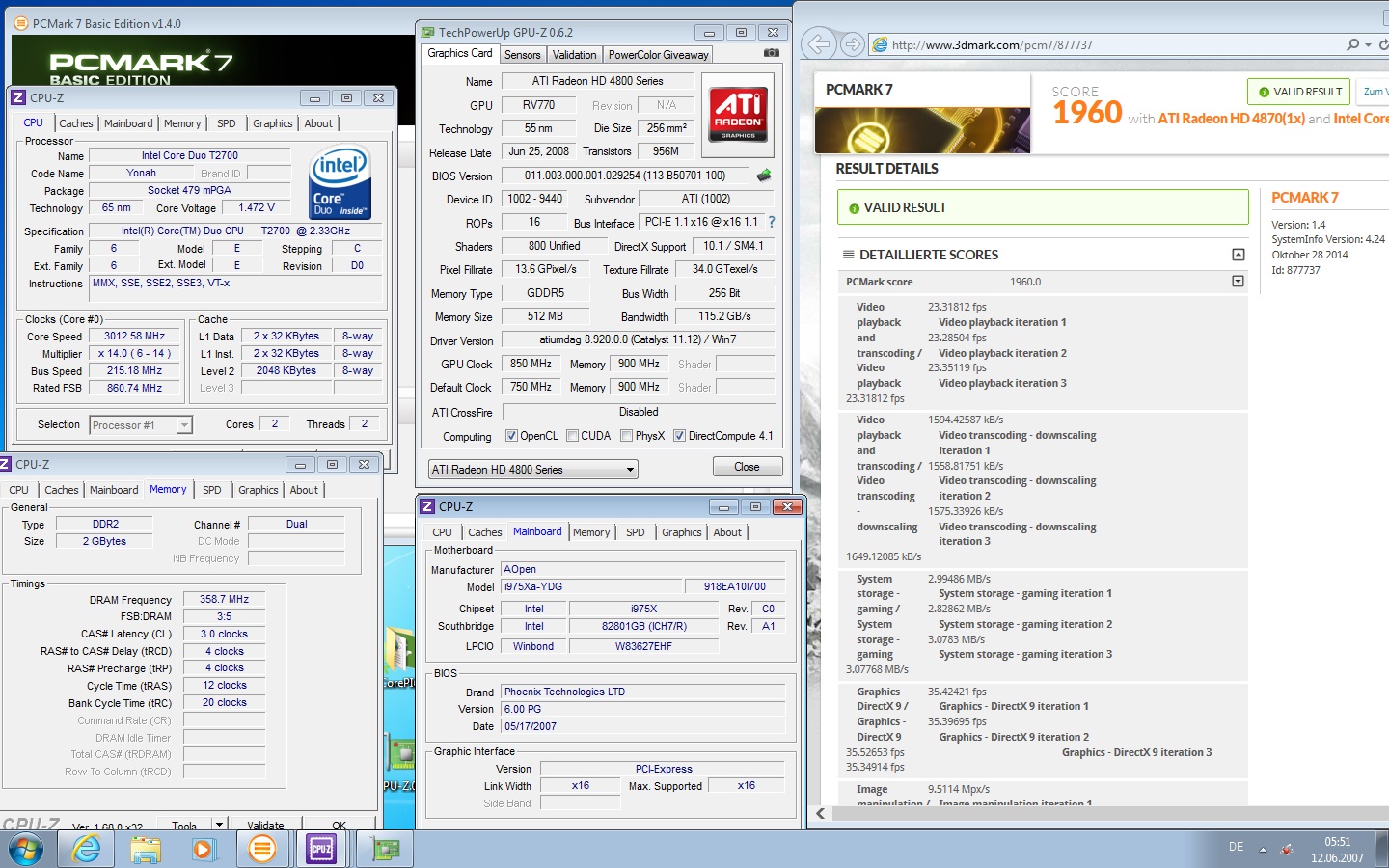Open the Processor #1 selection dropdown in CPU-Z

141,425
